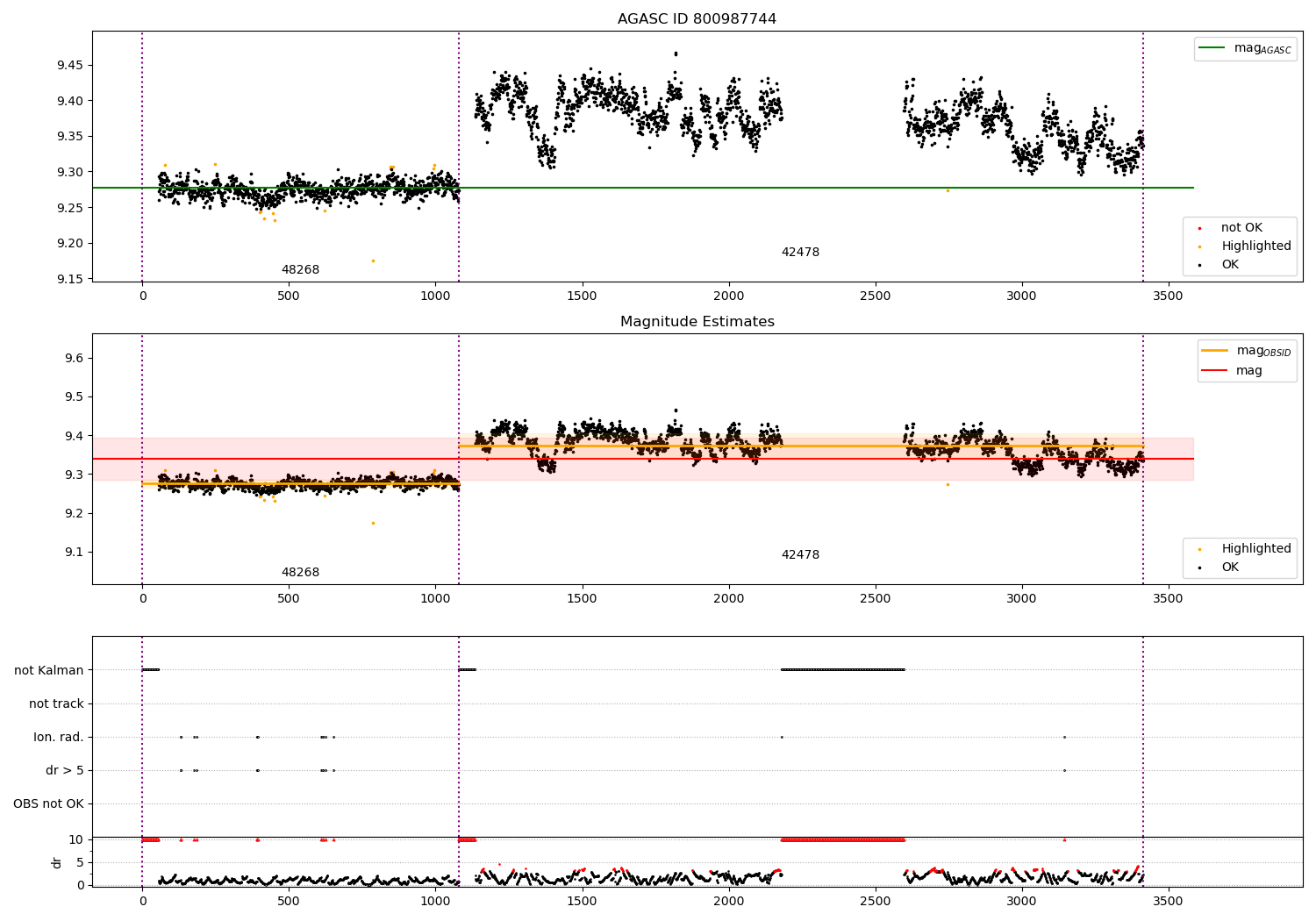Viewport: 1316px width, 921px height.
Task: Click the 3500 x-axis tick under the bottom panel
Action: (x=1168, y=901)
